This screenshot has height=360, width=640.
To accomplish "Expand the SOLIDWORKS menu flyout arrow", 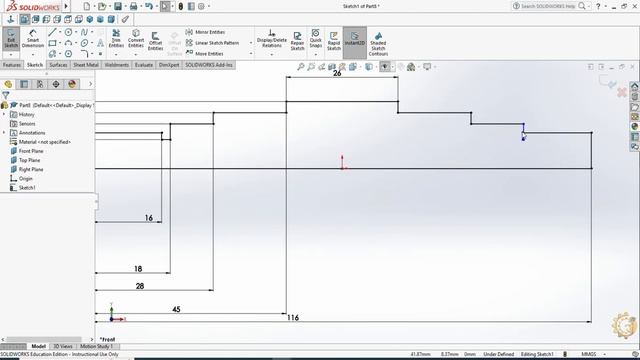I will 66,6.
